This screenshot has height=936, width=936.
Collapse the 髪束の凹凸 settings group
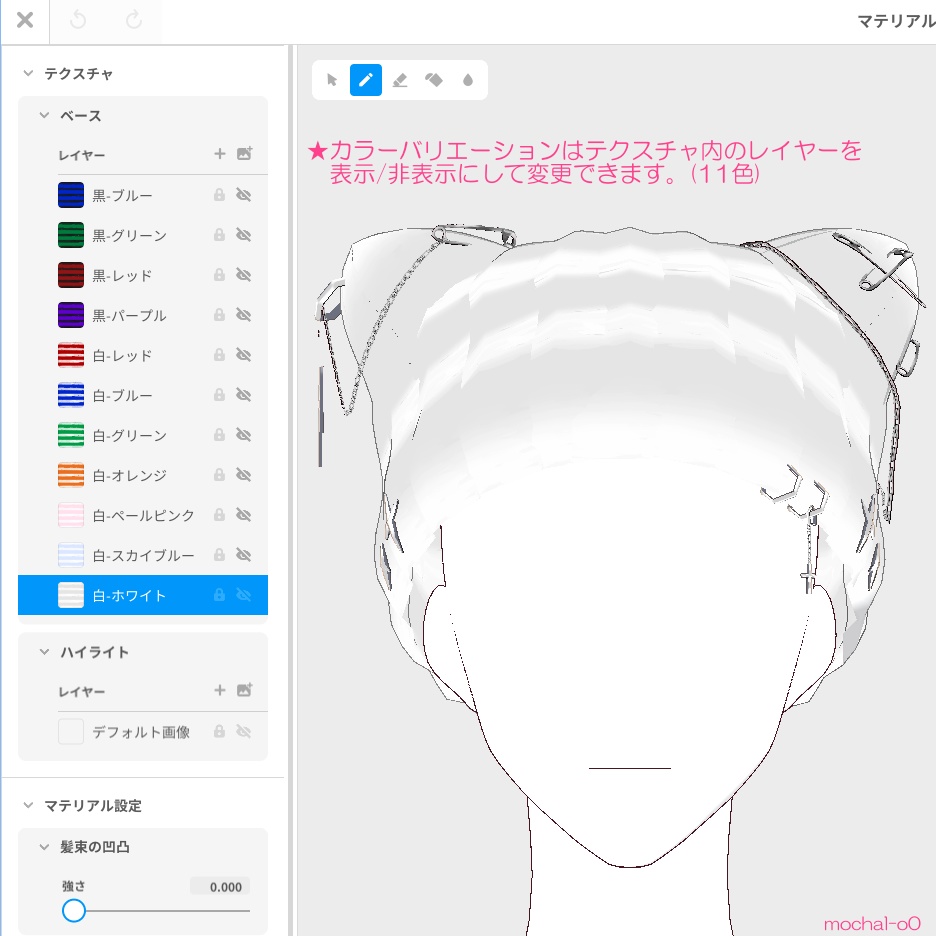[44, 846]
